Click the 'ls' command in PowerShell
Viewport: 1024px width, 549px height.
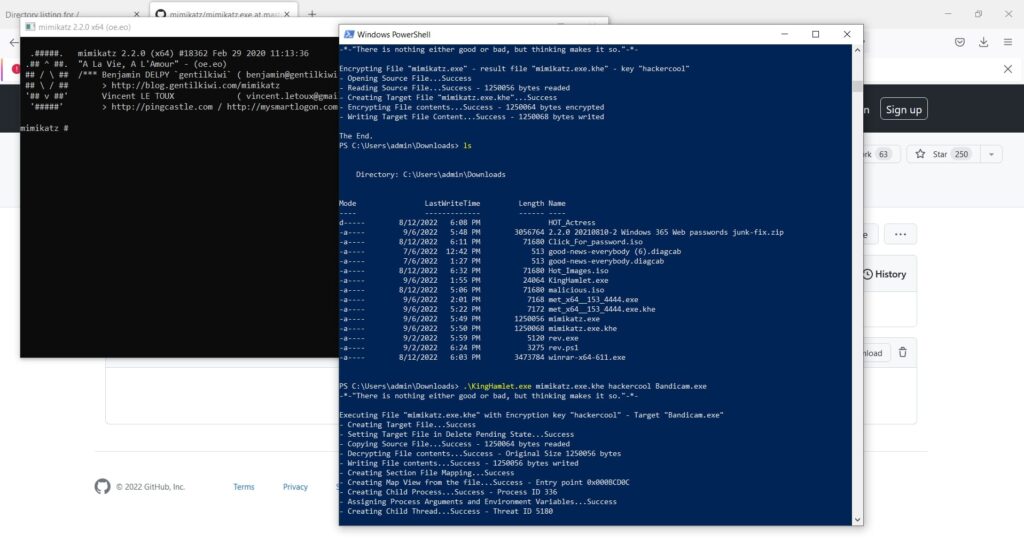tap(467, 146)
